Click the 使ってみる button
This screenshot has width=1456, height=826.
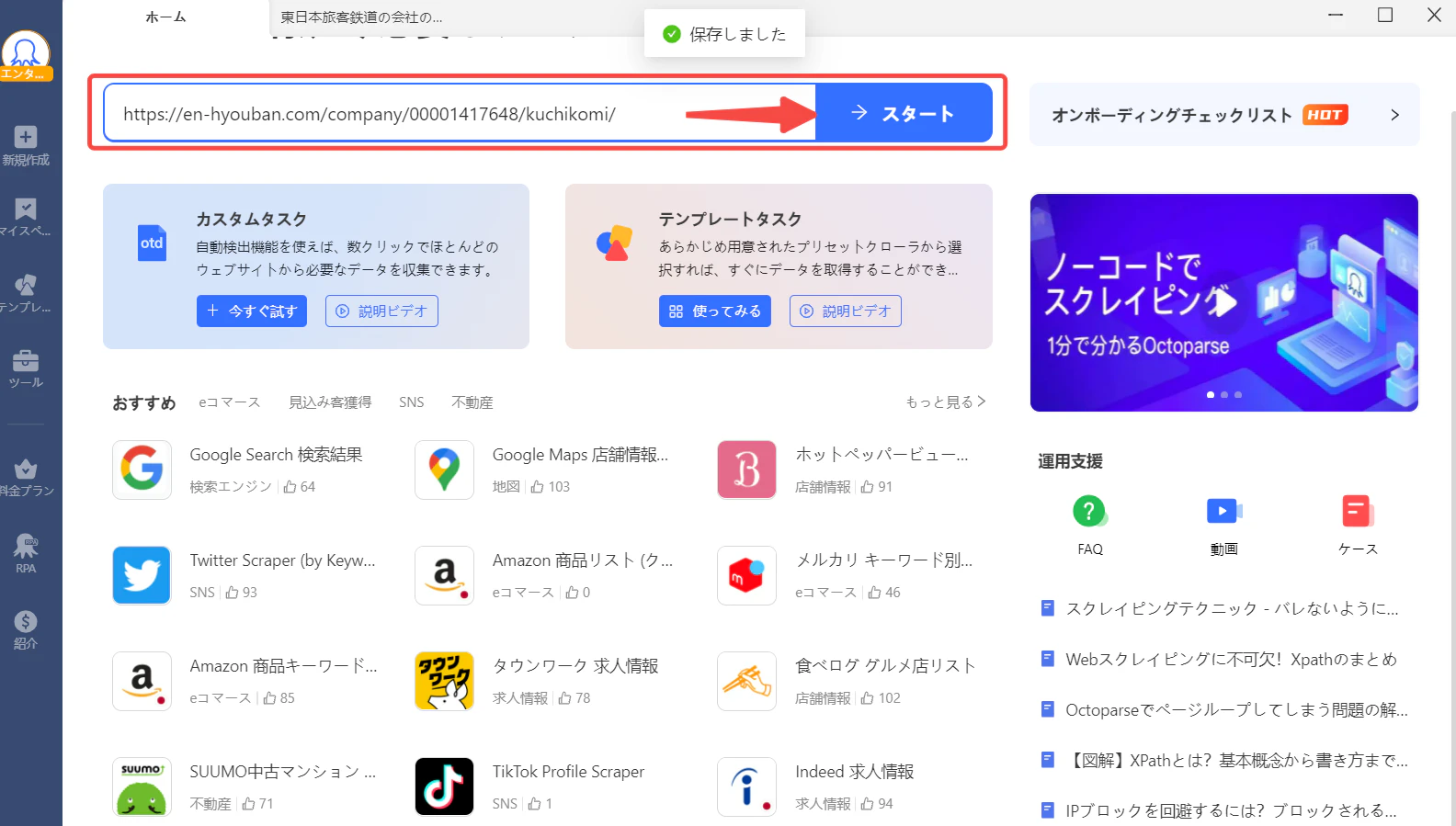715,311
